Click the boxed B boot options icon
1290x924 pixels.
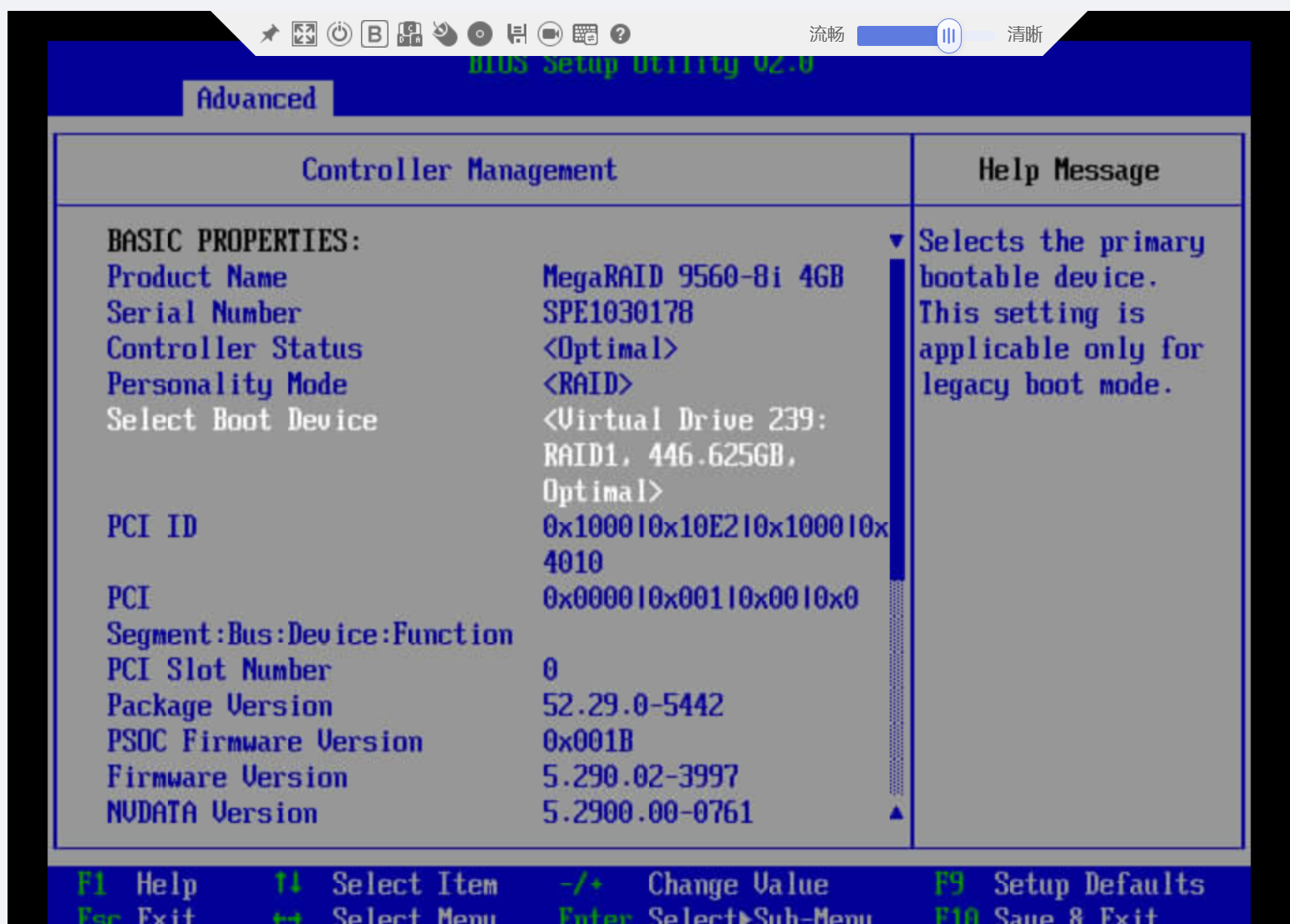point(374,34)
